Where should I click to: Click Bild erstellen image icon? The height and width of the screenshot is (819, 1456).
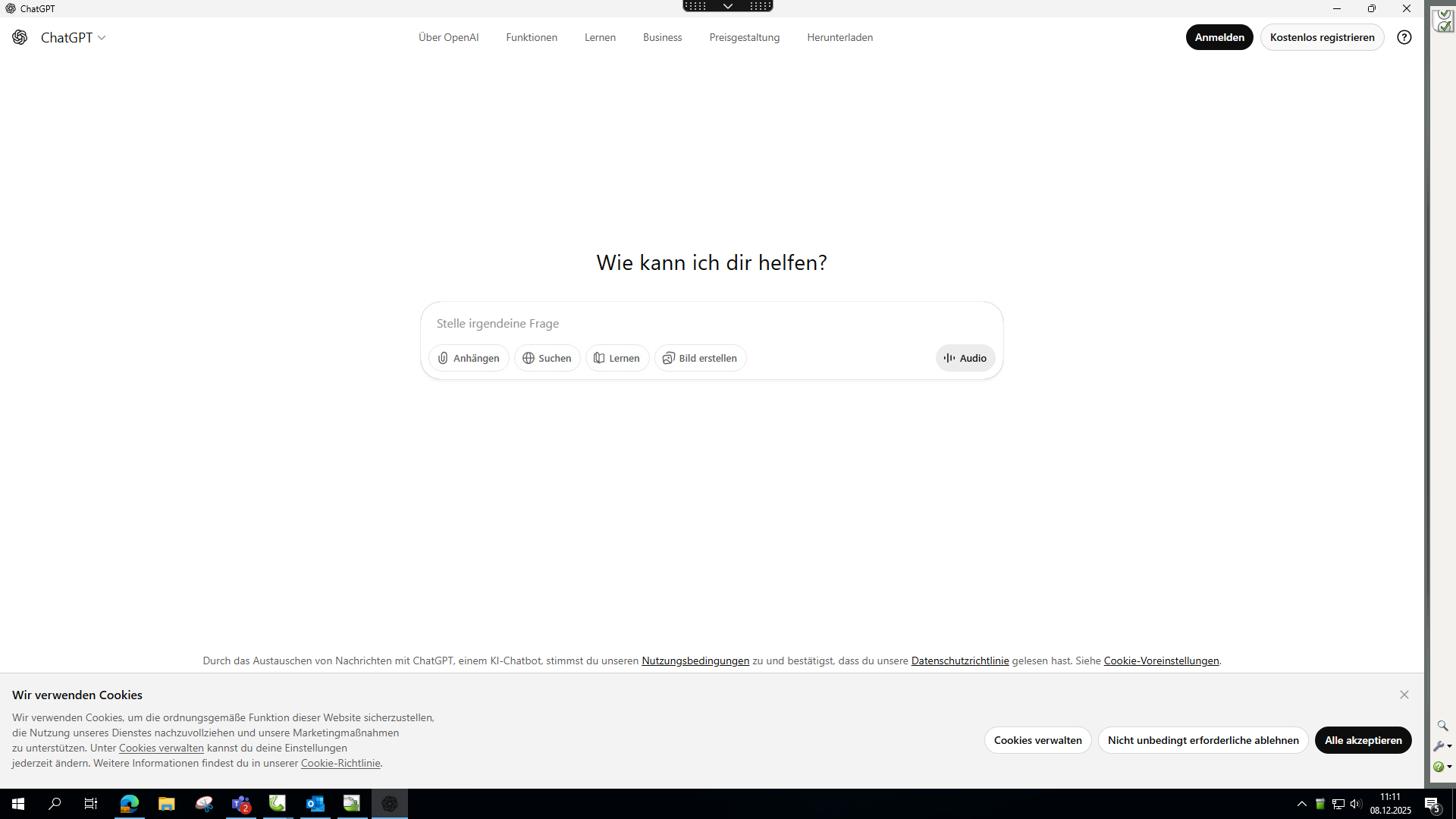point(700,358)
